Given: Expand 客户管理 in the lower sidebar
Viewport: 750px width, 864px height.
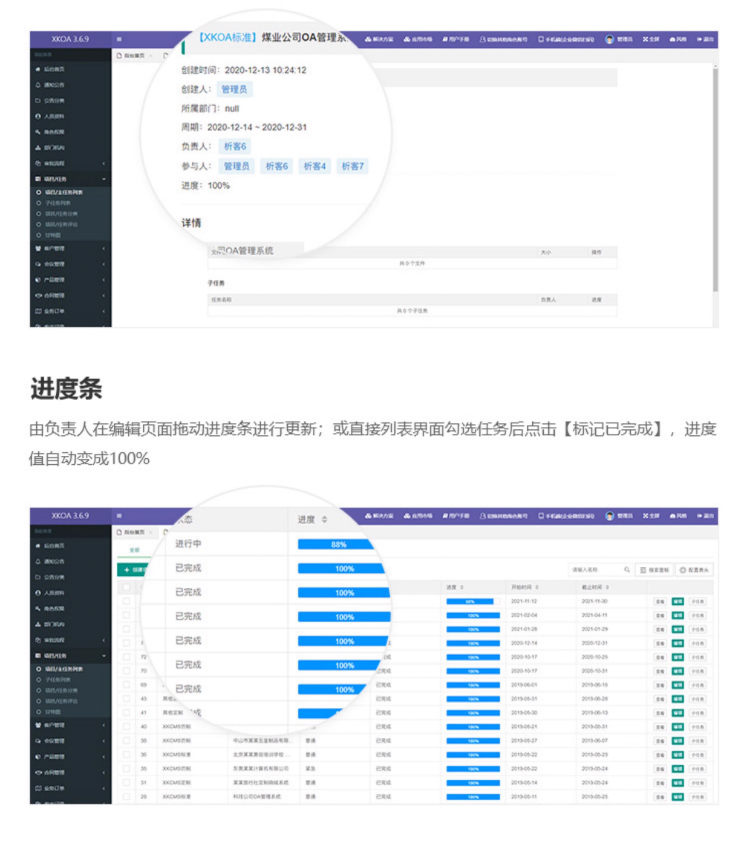Looking at the screenshot, I should [x=72, y=725].
